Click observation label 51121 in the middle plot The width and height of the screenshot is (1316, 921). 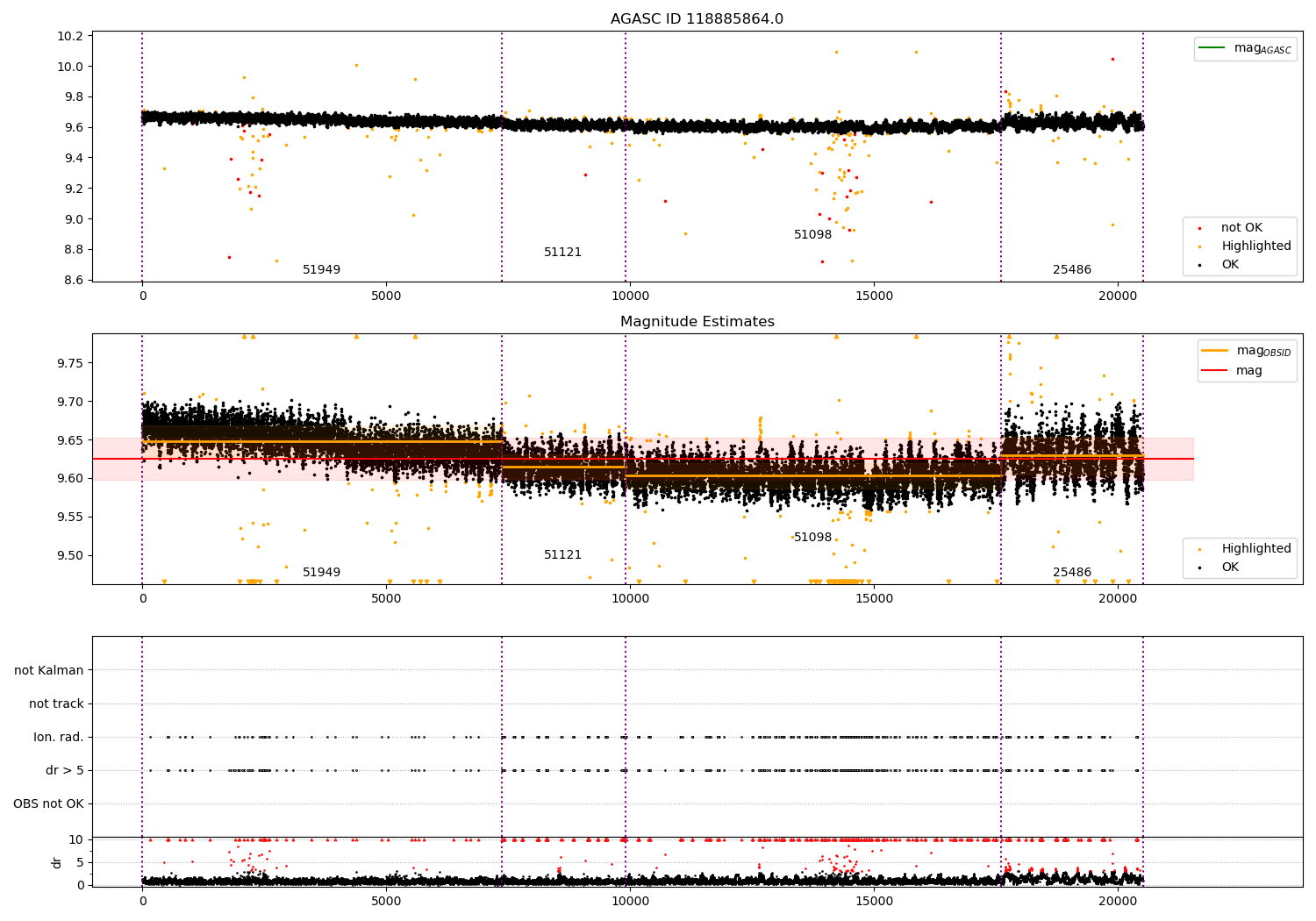point(562,555)
